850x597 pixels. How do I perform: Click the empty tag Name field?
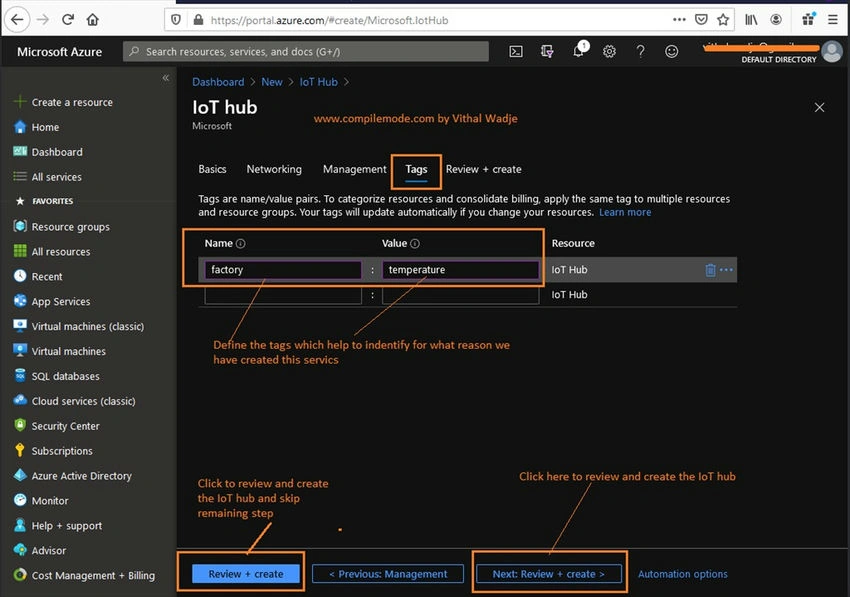pos(283,295)
